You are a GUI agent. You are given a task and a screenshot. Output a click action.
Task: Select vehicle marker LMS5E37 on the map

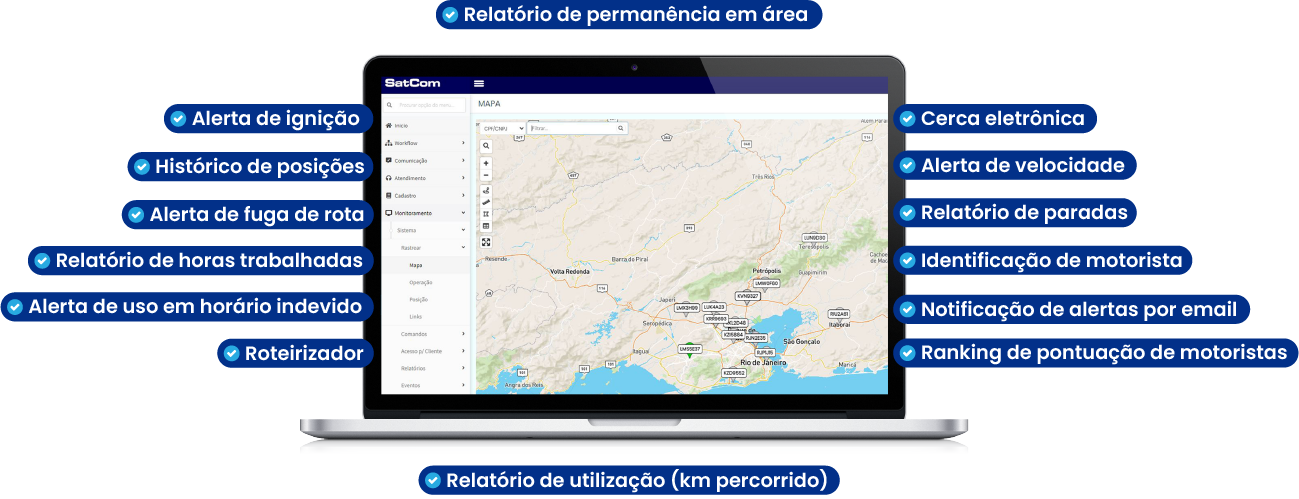(689, 349)
